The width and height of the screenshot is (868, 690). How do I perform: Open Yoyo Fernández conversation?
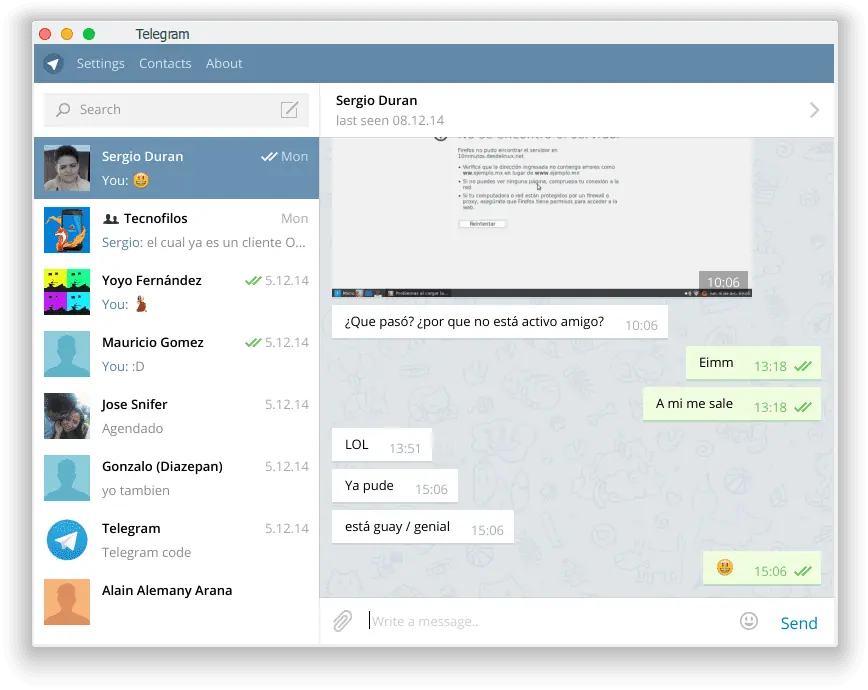pyautogui.click(x=176, y=292)
